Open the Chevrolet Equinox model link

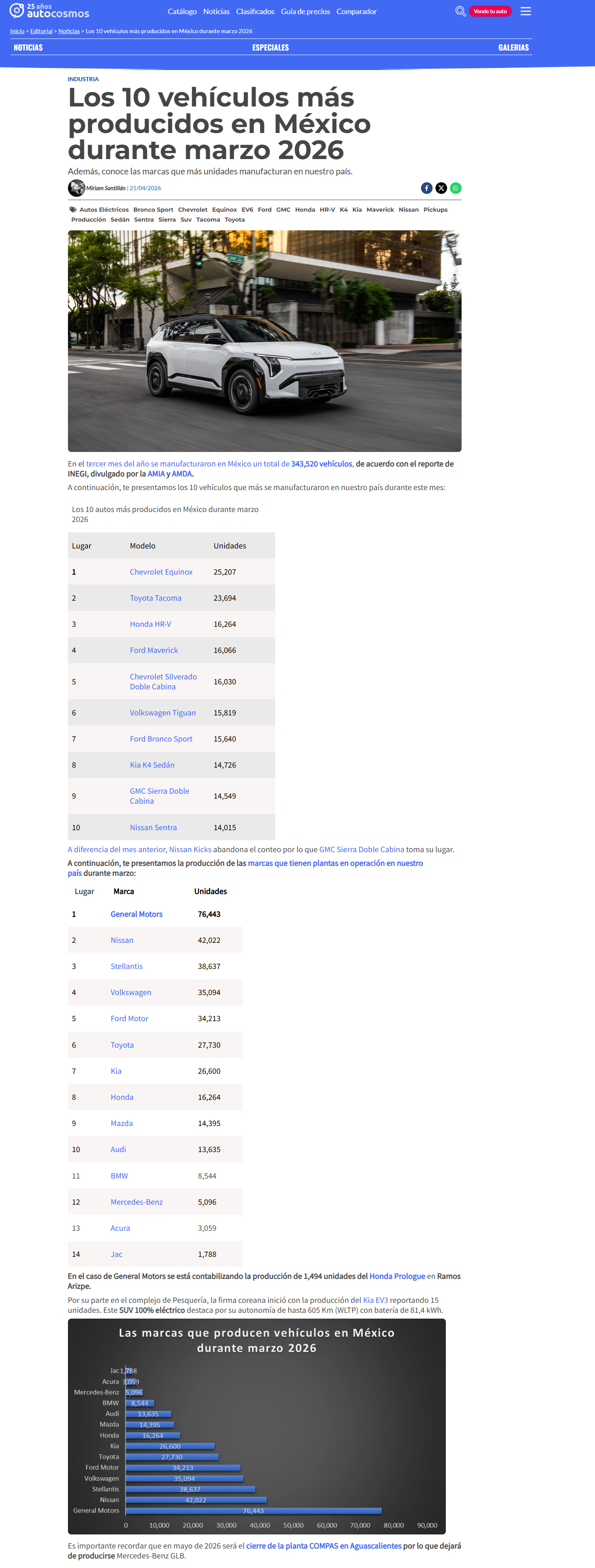pos(161,572)
